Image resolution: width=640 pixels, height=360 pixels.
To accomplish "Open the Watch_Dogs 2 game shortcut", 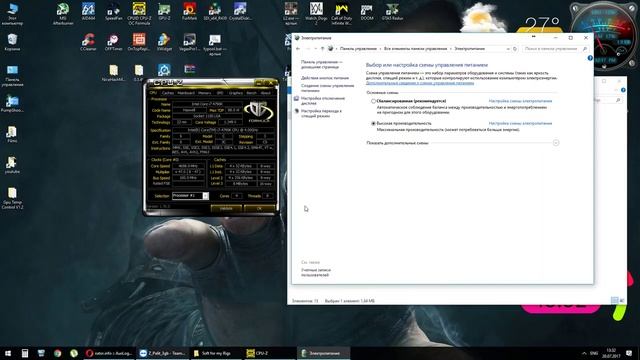I will (x=316, y=13).
